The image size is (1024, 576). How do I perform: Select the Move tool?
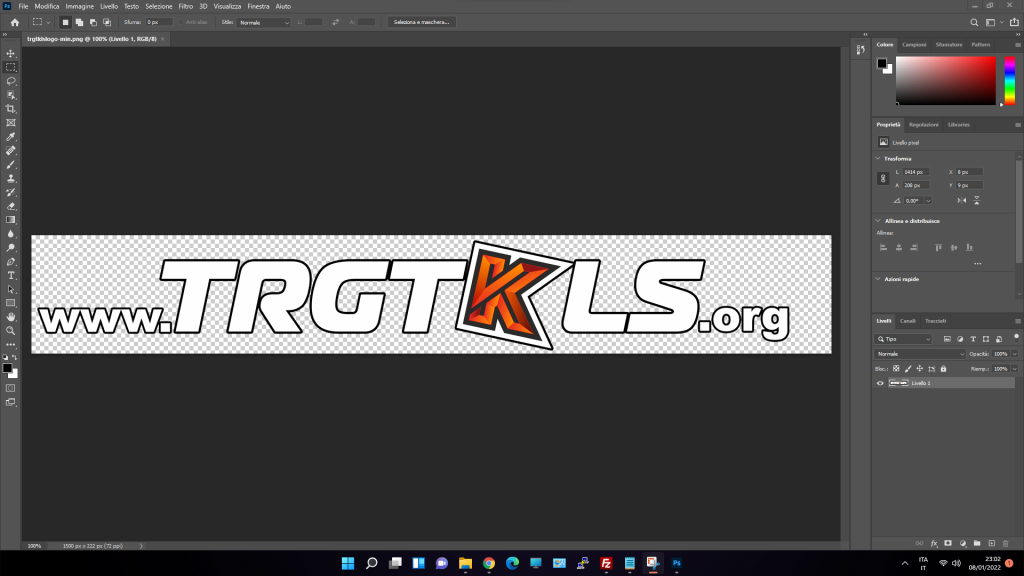tap(11, 53)
